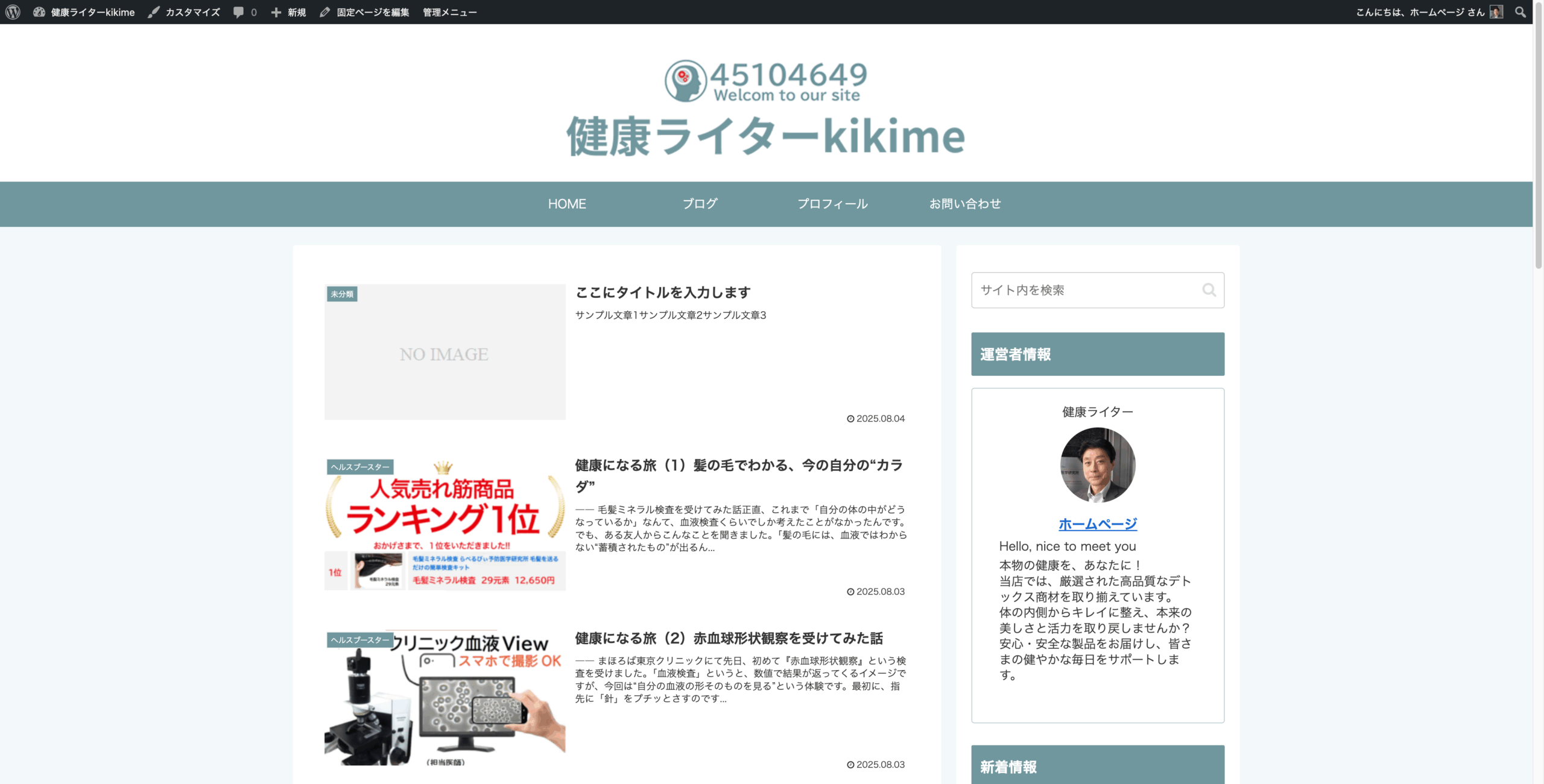Open the 健康ライターkikime dashboard link in the admin bar

coord(84,12)
